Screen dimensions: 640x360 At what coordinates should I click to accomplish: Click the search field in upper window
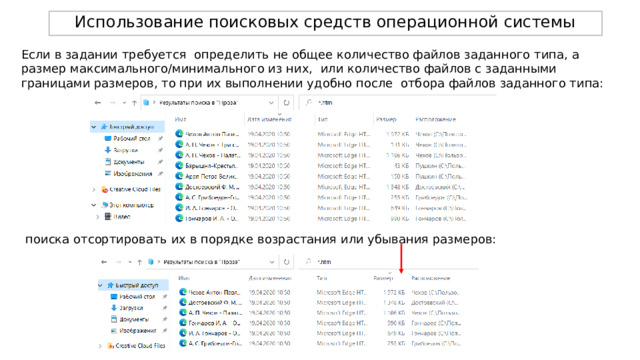pyautogui.click(x=398, y=103)
